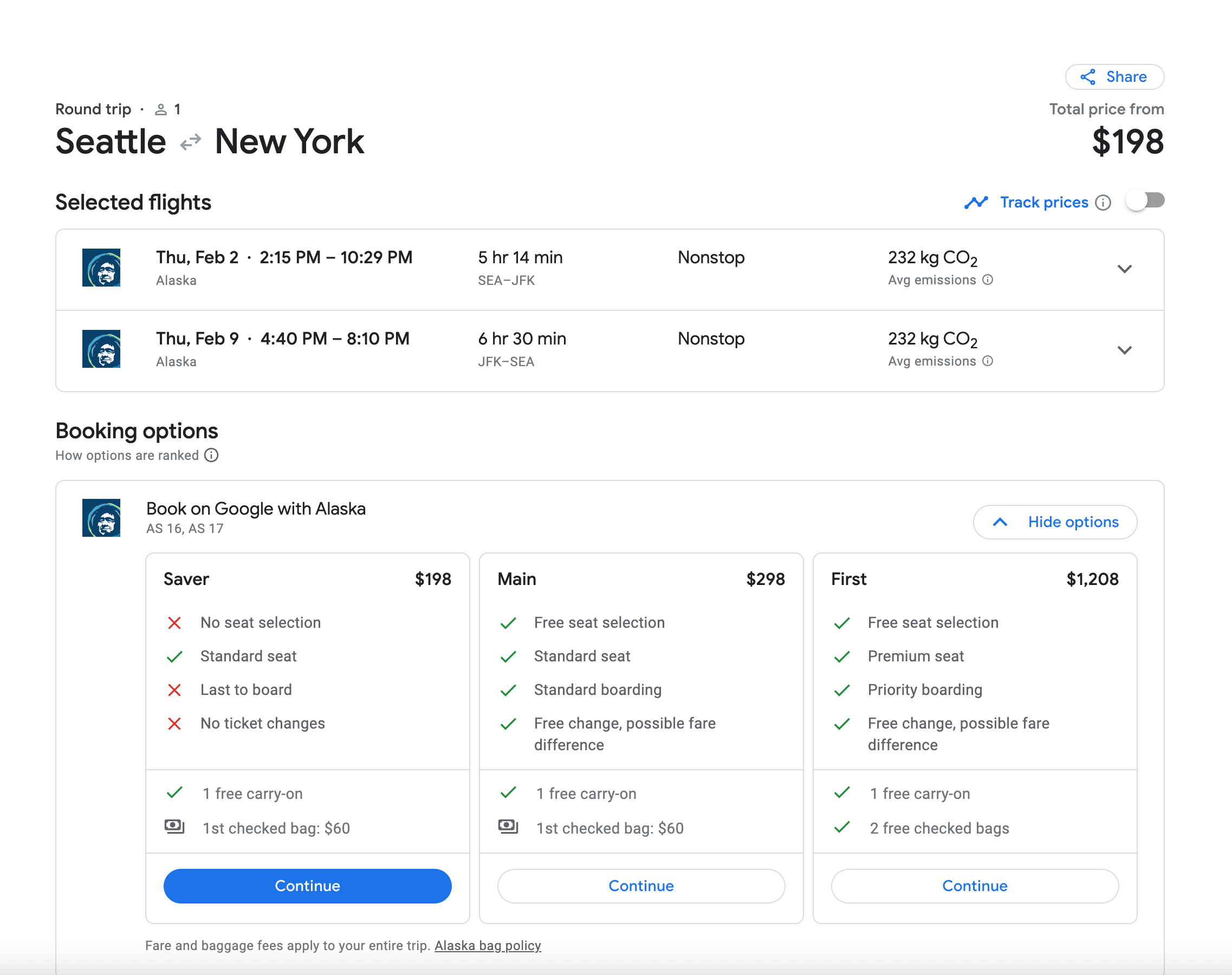Click Avg emissions info icon, SEA–JFK flight
1232x975 pixels.
tap(988, 279)
